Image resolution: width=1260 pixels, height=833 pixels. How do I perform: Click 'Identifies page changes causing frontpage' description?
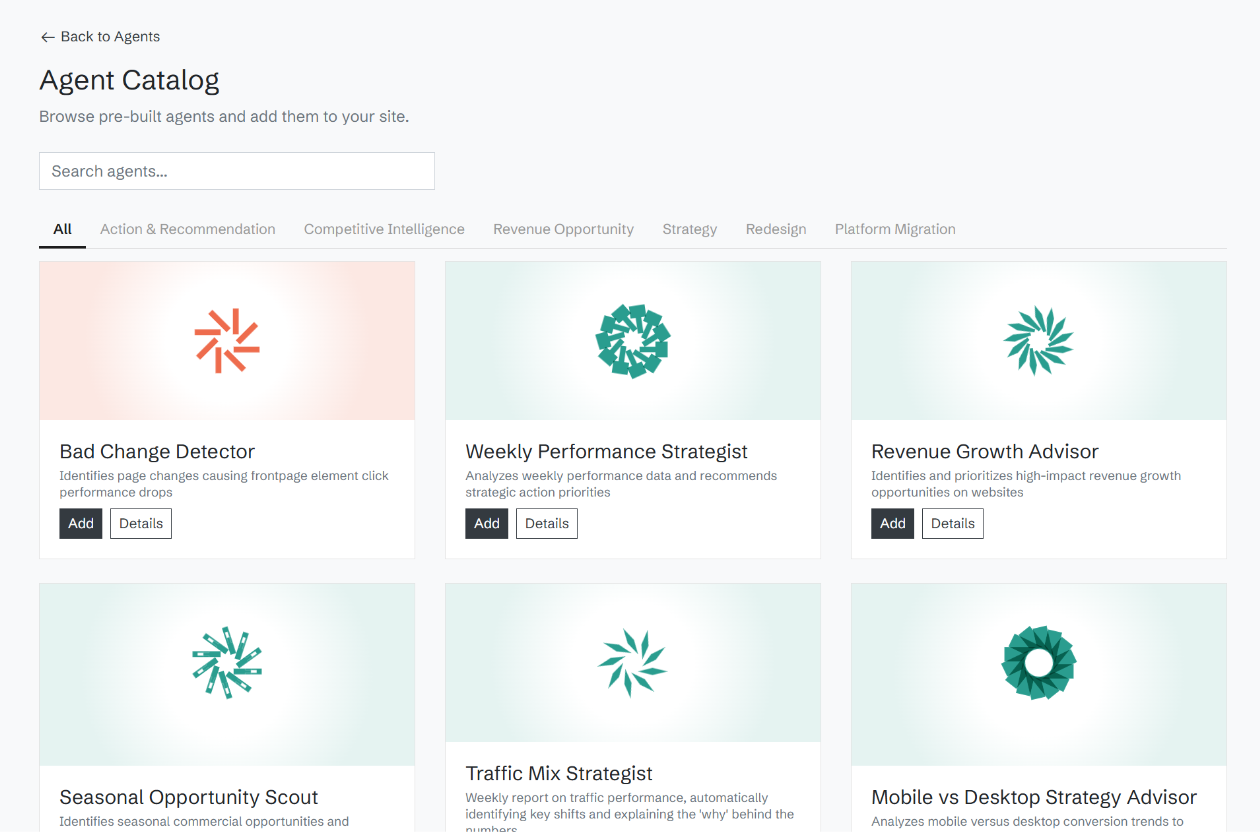coord(224,484)
